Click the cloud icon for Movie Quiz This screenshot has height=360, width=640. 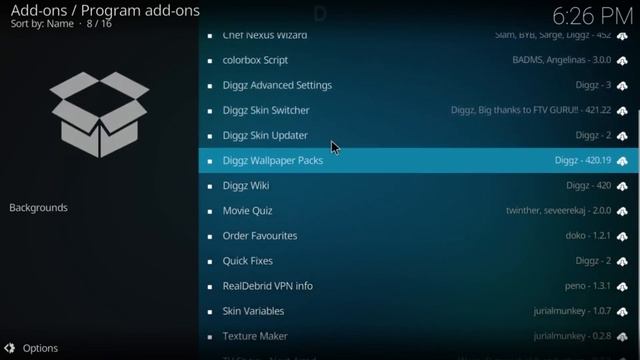[x=622, y=211]
